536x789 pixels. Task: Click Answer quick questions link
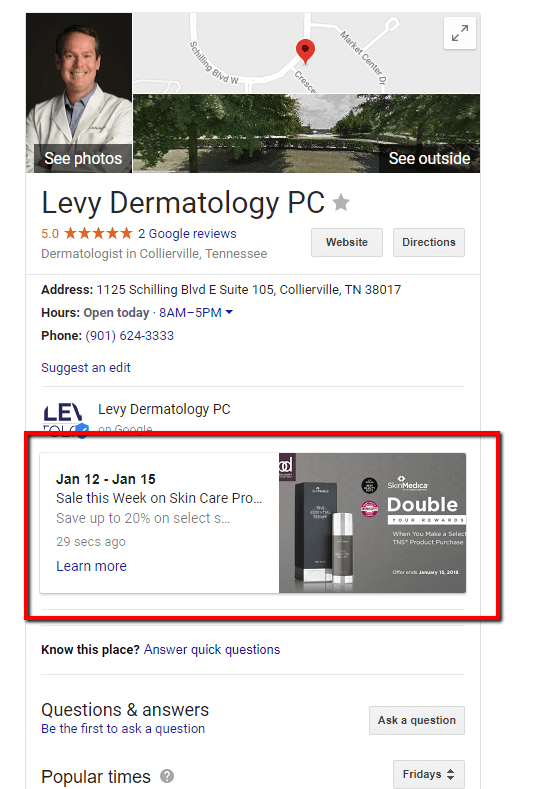pyautogui.click(x=212, y=650)
